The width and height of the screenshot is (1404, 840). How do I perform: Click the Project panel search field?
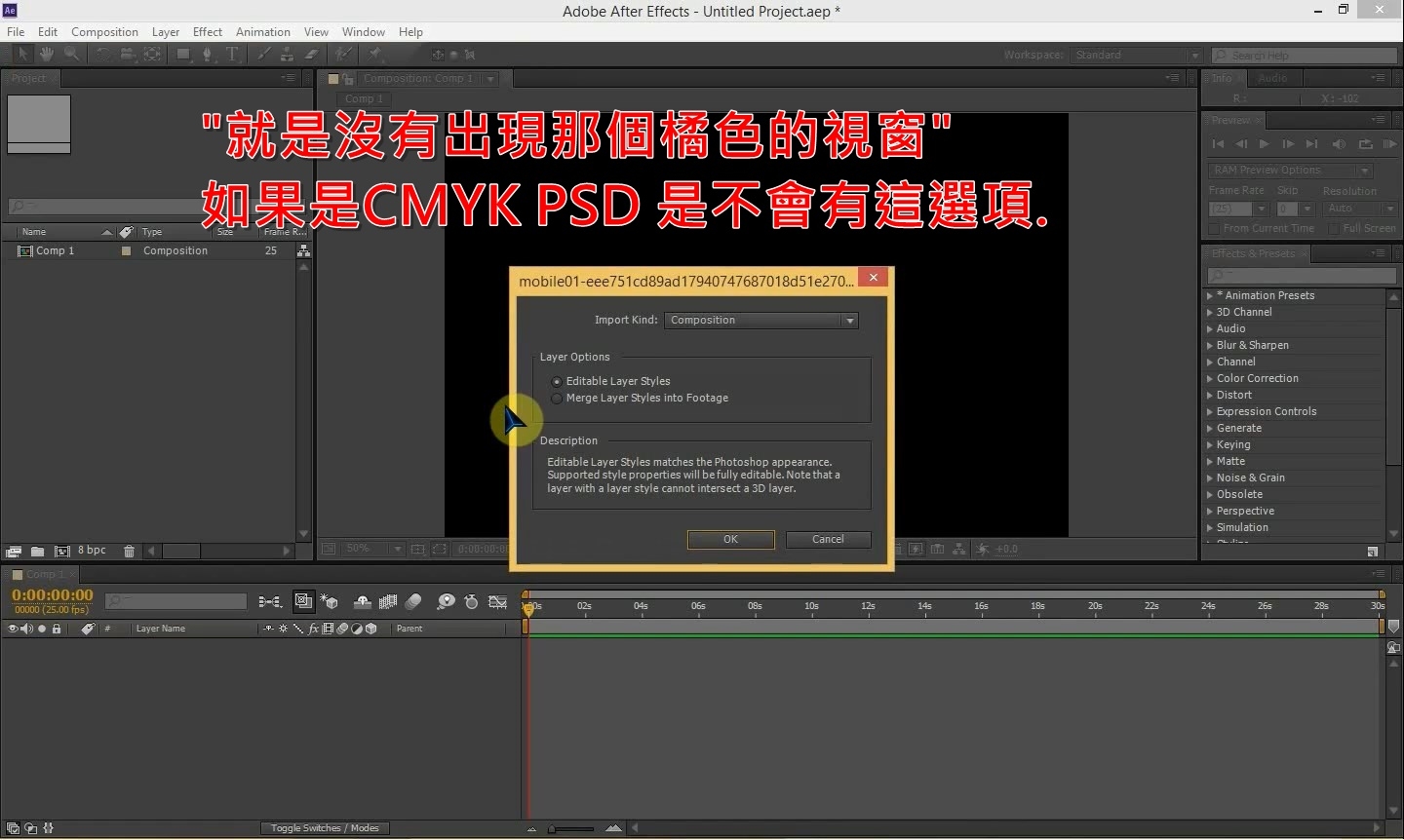coord(107,207)
